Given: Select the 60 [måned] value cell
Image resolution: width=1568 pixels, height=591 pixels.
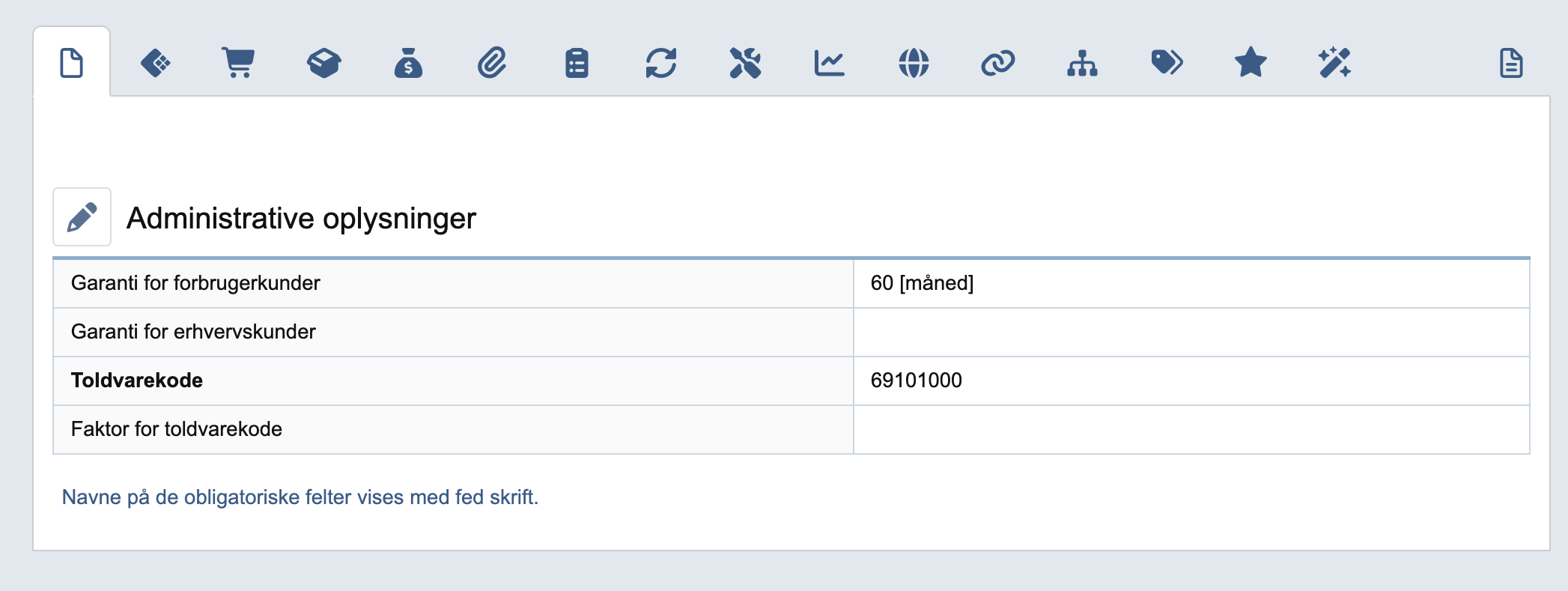Looking at the screenshot, I should coord(1191,283).
